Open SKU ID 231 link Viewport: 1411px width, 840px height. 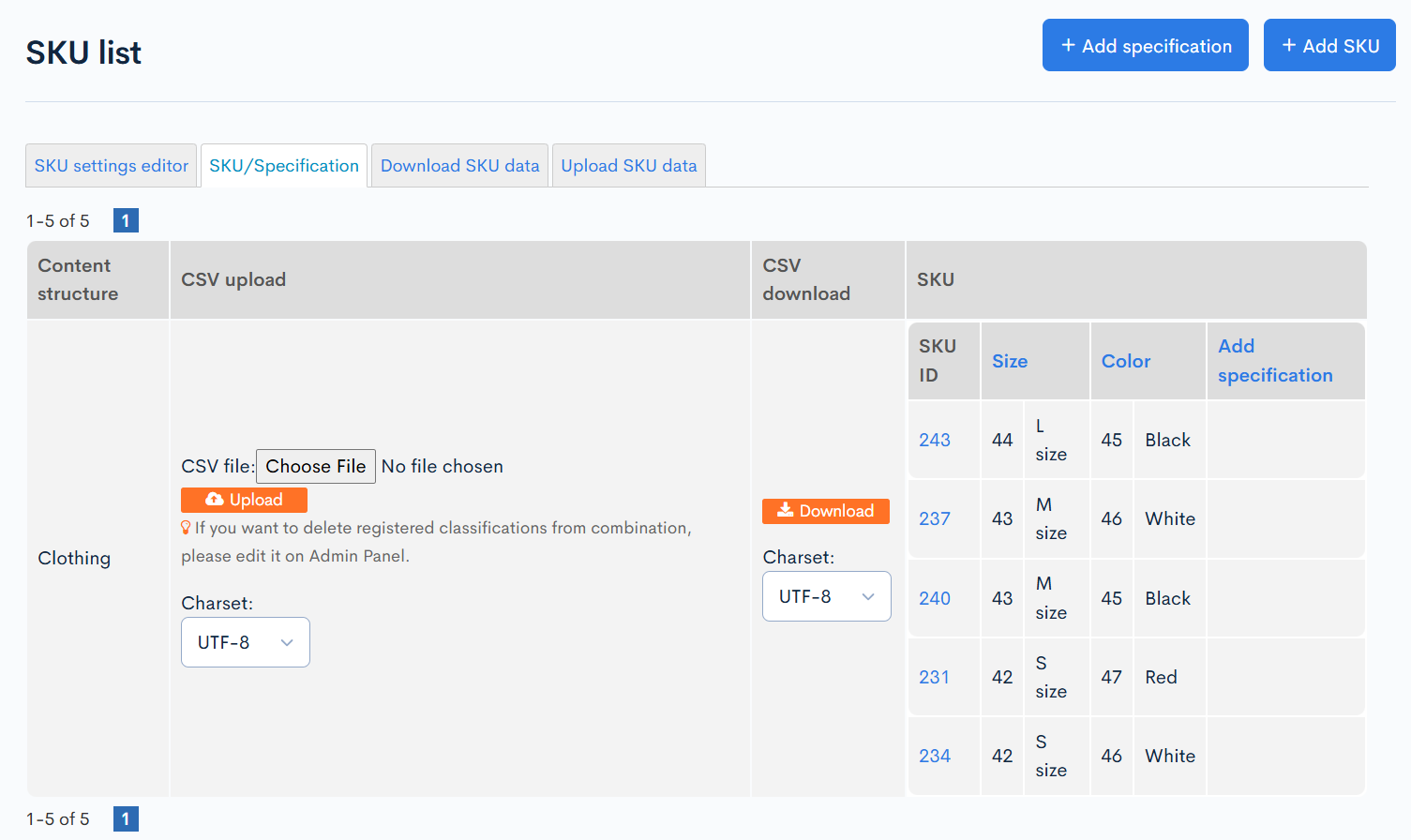pyautogui.click(x=934, y=677)
